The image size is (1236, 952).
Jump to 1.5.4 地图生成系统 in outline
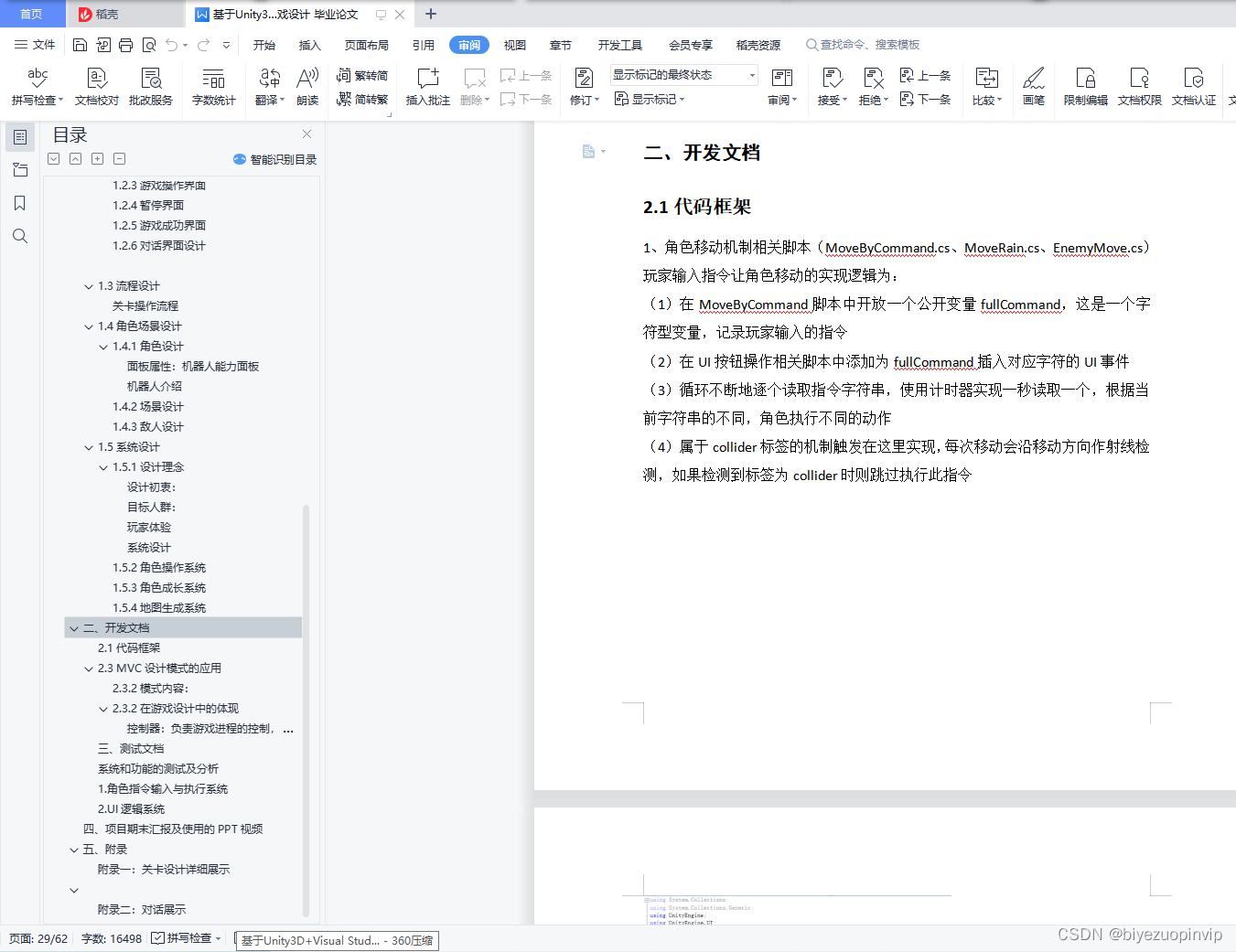pos(159,608)
